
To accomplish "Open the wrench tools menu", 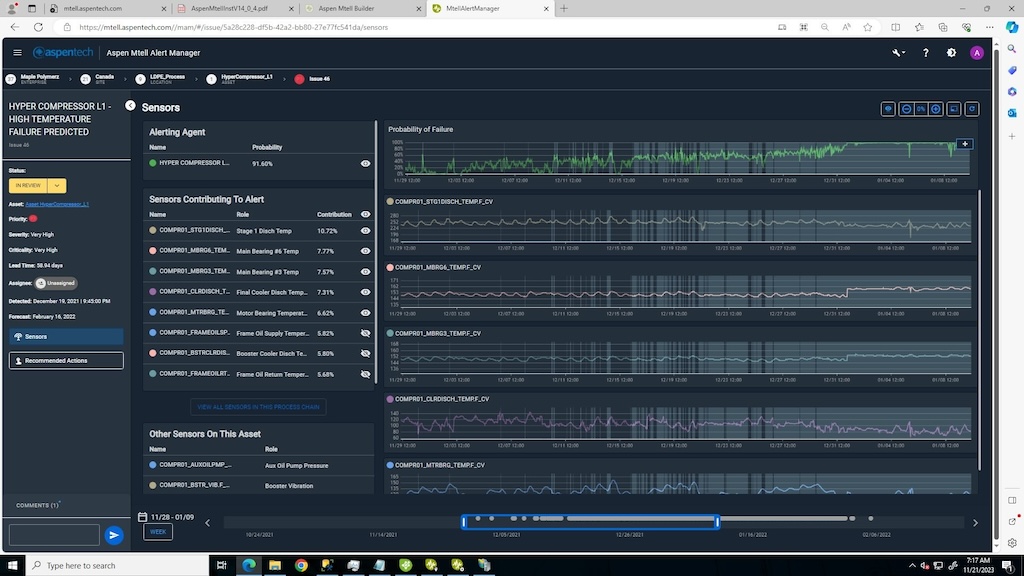I will [x=899, y=53].
